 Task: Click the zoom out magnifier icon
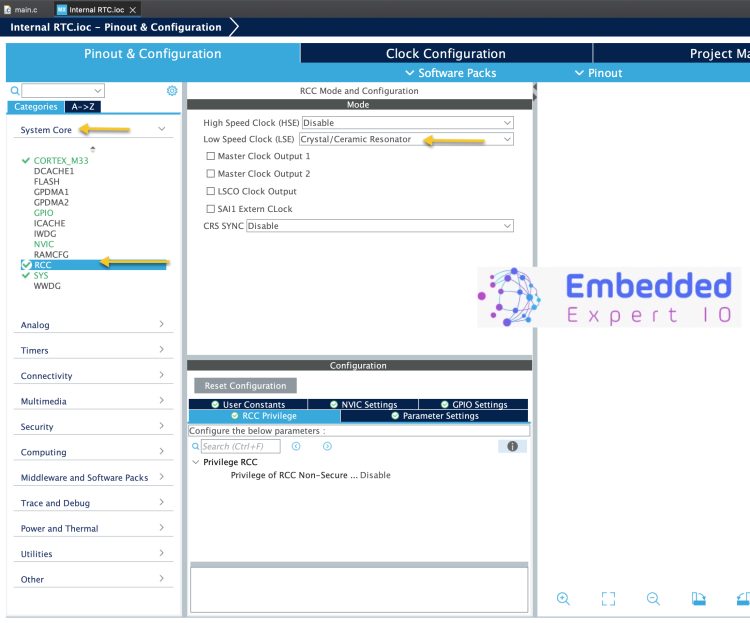point(653,599)
